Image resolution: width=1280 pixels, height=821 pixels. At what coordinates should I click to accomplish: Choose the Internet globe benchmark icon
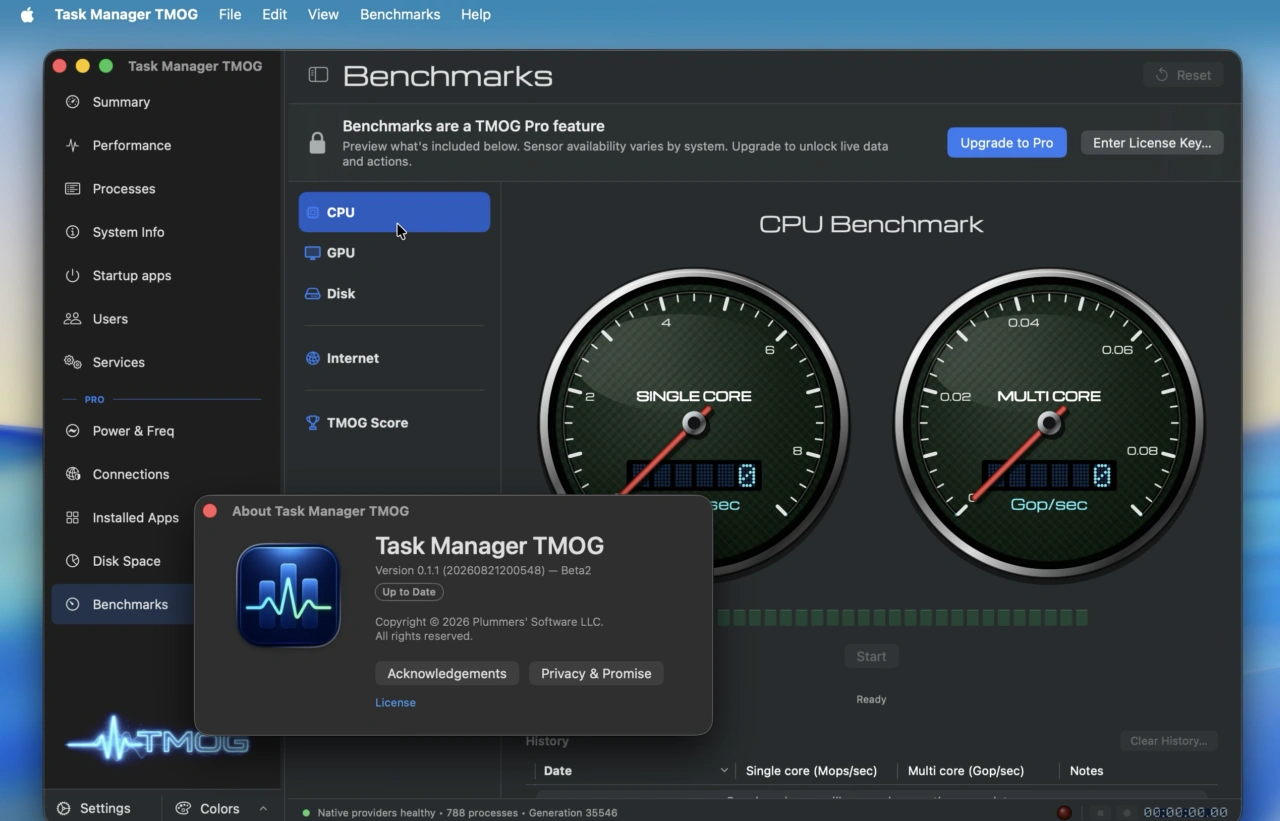point(313,358)
